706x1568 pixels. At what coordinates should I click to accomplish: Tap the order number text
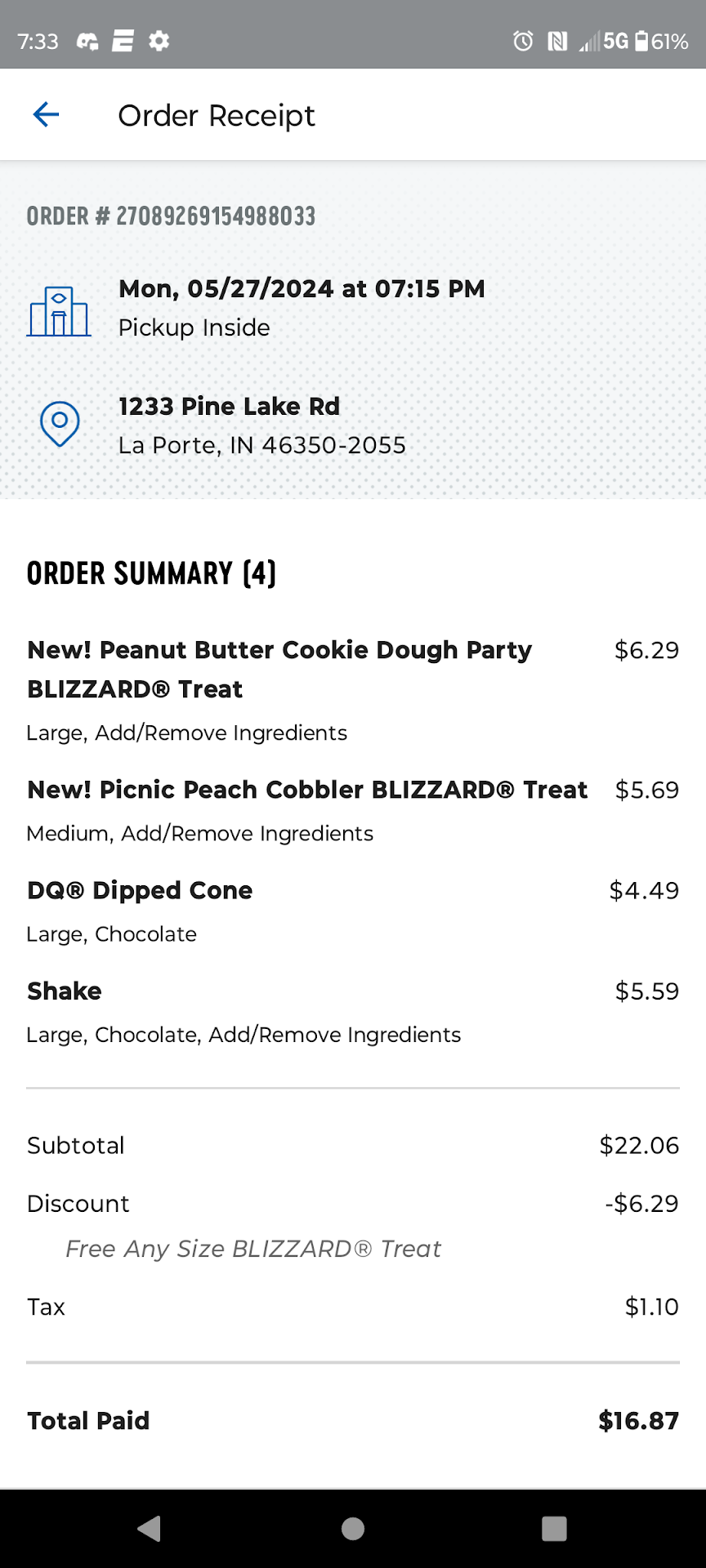point(171,216)
